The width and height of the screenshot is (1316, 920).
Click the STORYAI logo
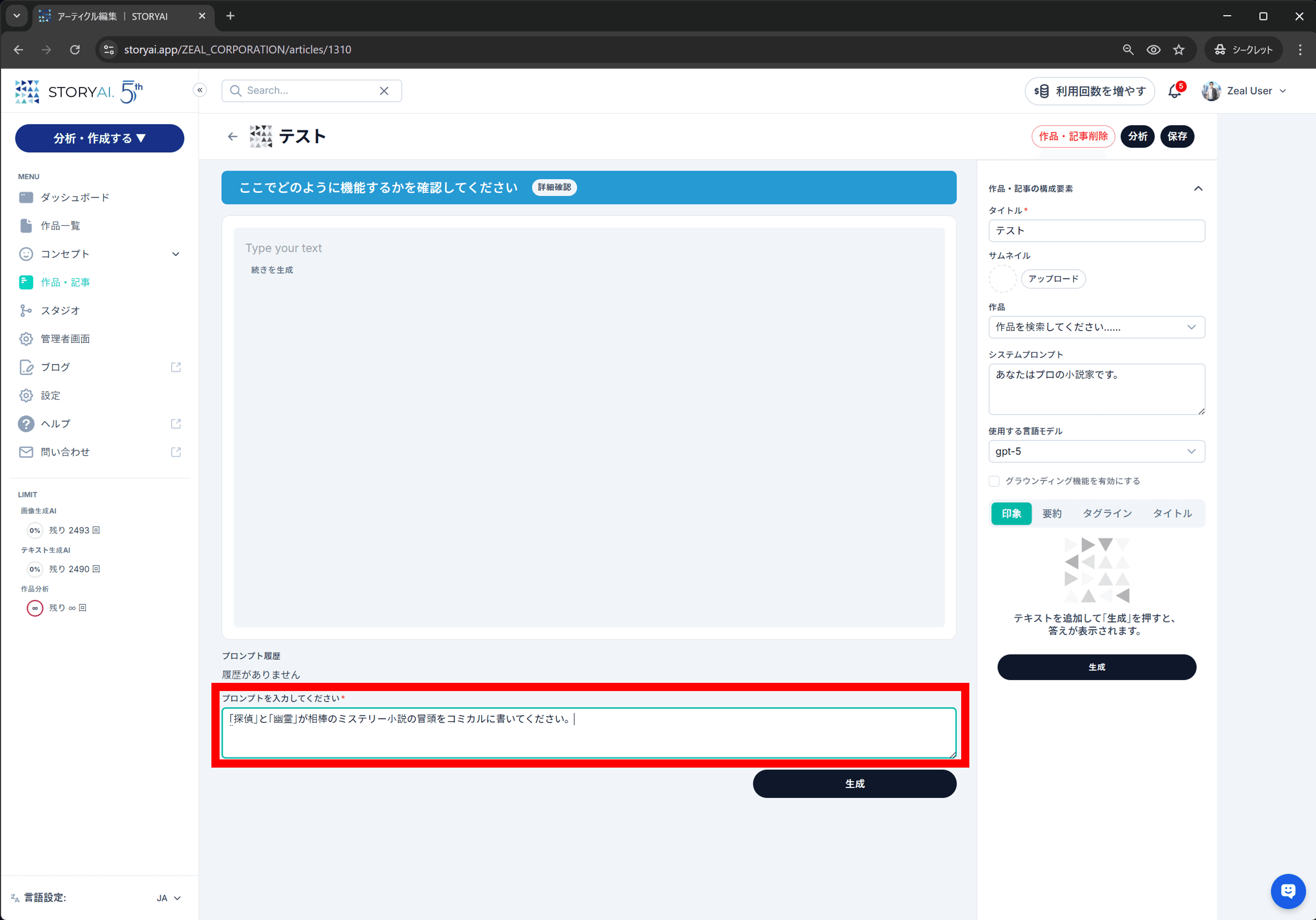(x=79, y=91)
